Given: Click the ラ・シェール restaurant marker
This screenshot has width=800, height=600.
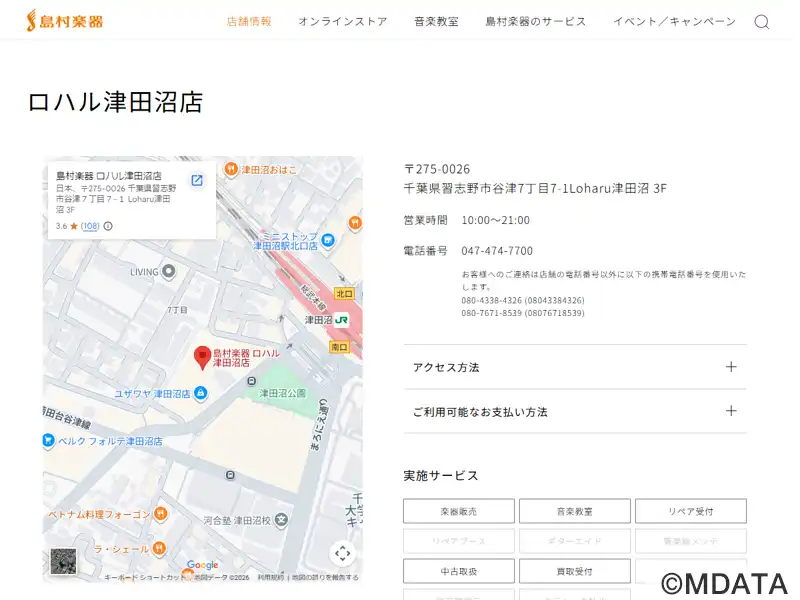Looking at the screenshot, I should [x=160, y=548].
